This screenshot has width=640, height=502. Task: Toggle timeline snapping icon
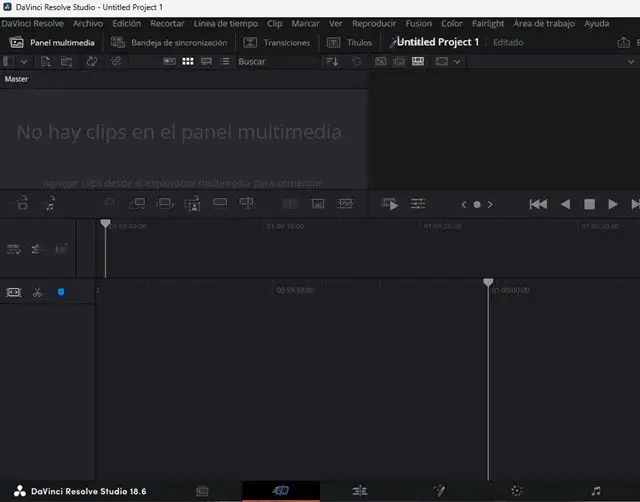pos(13,292)
